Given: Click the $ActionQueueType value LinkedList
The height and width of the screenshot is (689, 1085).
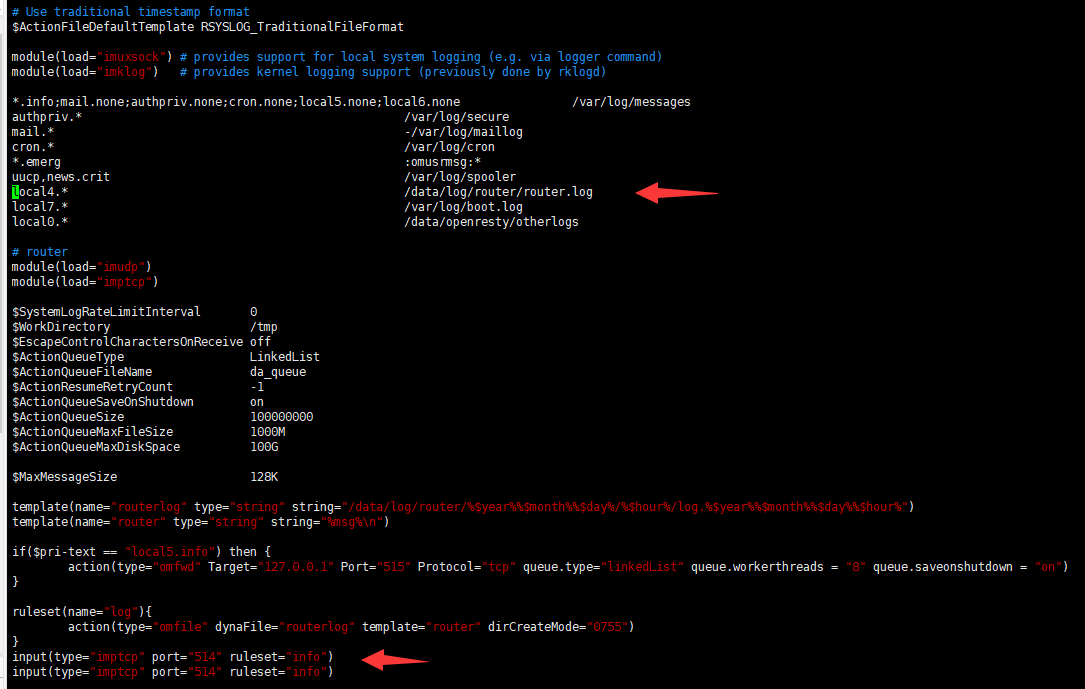Looking at the screenshot, I should point(285,357).
